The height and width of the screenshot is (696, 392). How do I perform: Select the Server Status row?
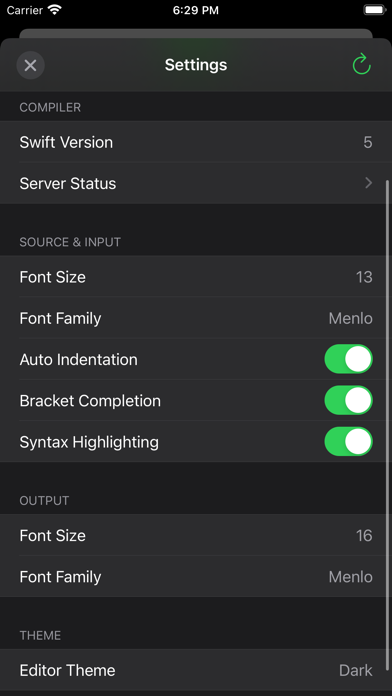[x=196, y=183]
